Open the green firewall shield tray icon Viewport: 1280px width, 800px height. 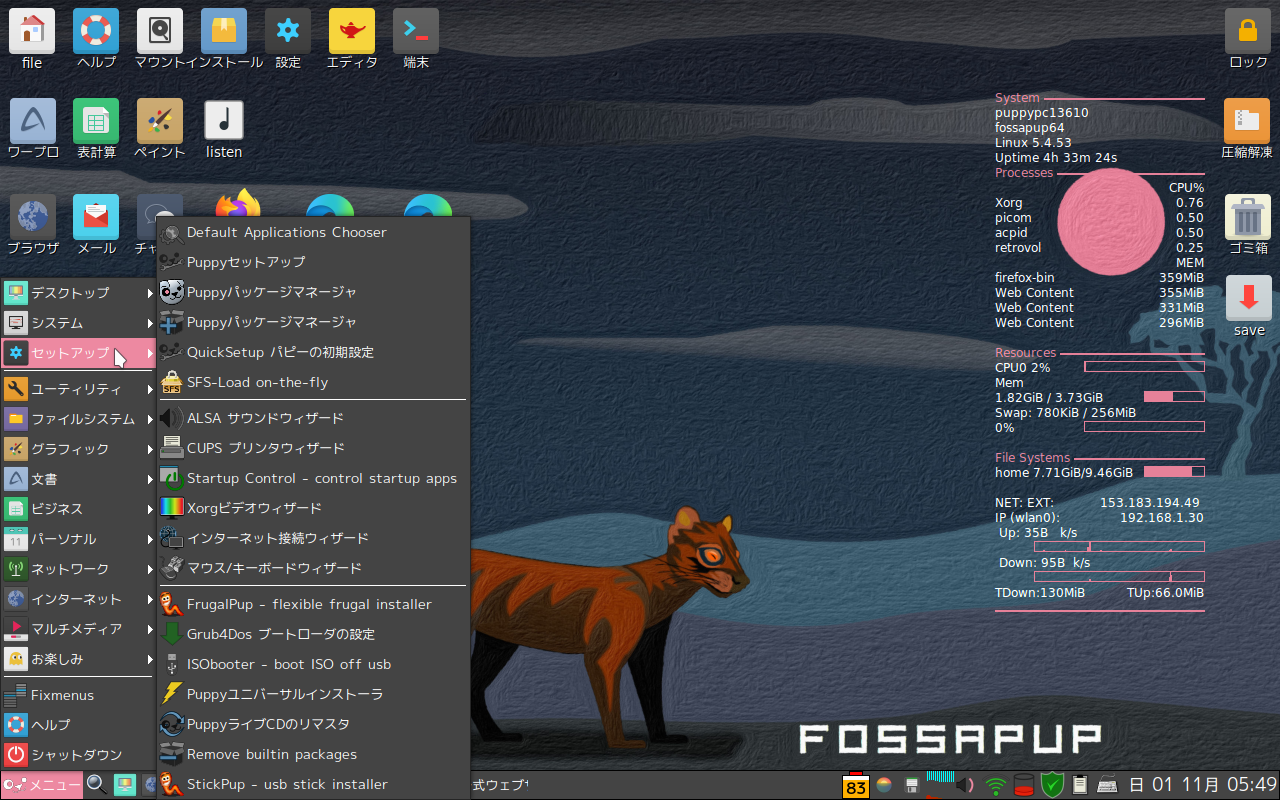click(x=1051, y=785)
